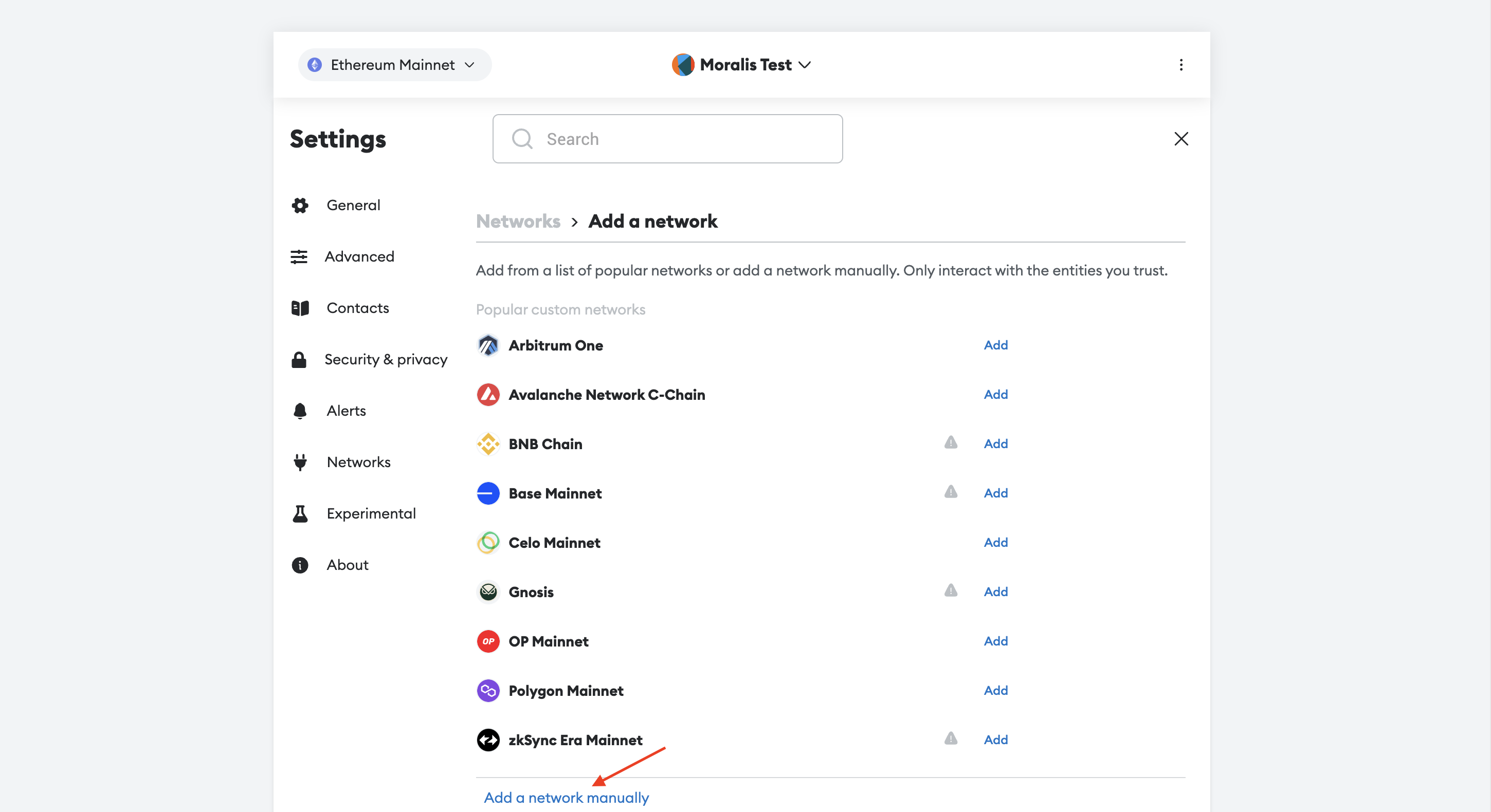Screen dimensions: 1491x812
Task: Click the Polygon Mainnet logo
Action: 488,691
